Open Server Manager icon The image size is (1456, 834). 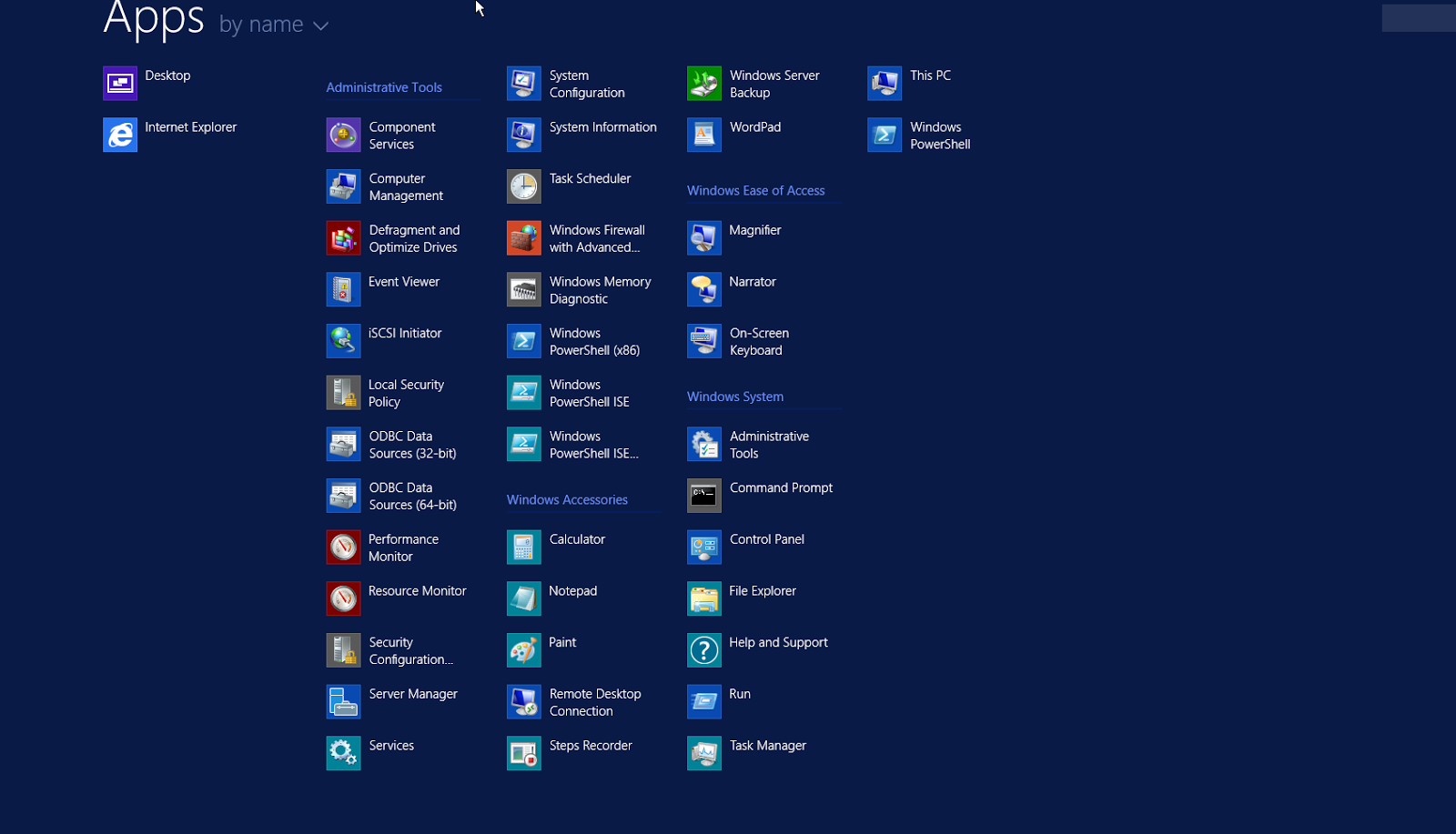click(x=344, y=702)
